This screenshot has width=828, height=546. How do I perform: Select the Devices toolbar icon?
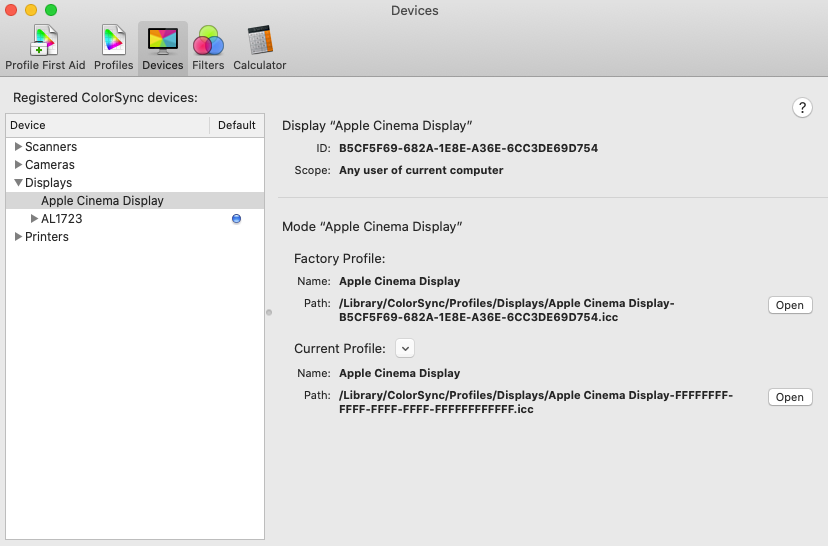(163, 48)
